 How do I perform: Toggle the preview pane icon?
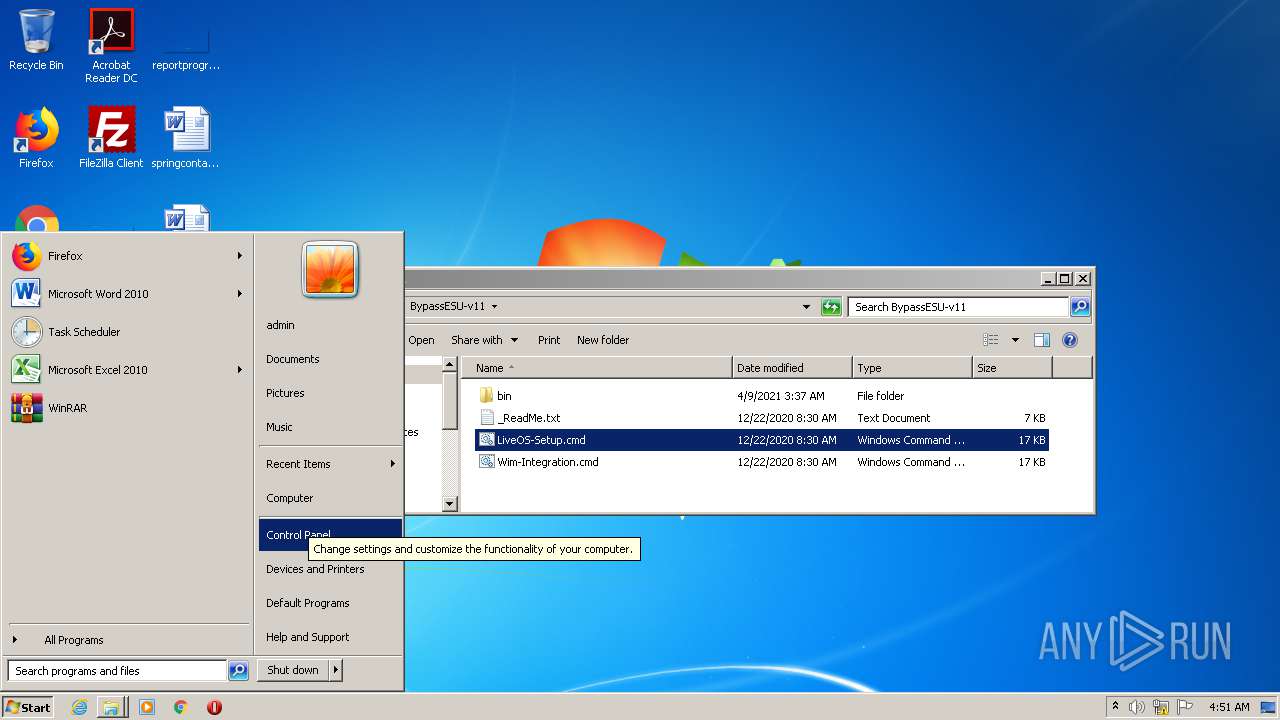pyautogui.click(x=1042, y=340)
